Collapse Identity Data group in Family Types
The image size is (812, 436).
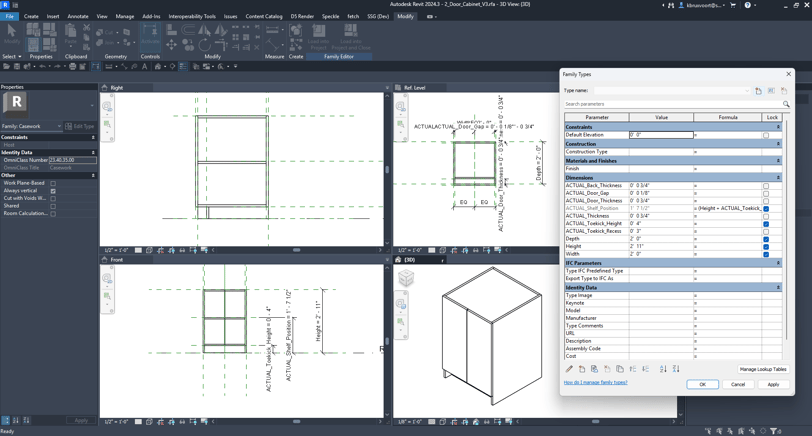[x=778, y=287]
